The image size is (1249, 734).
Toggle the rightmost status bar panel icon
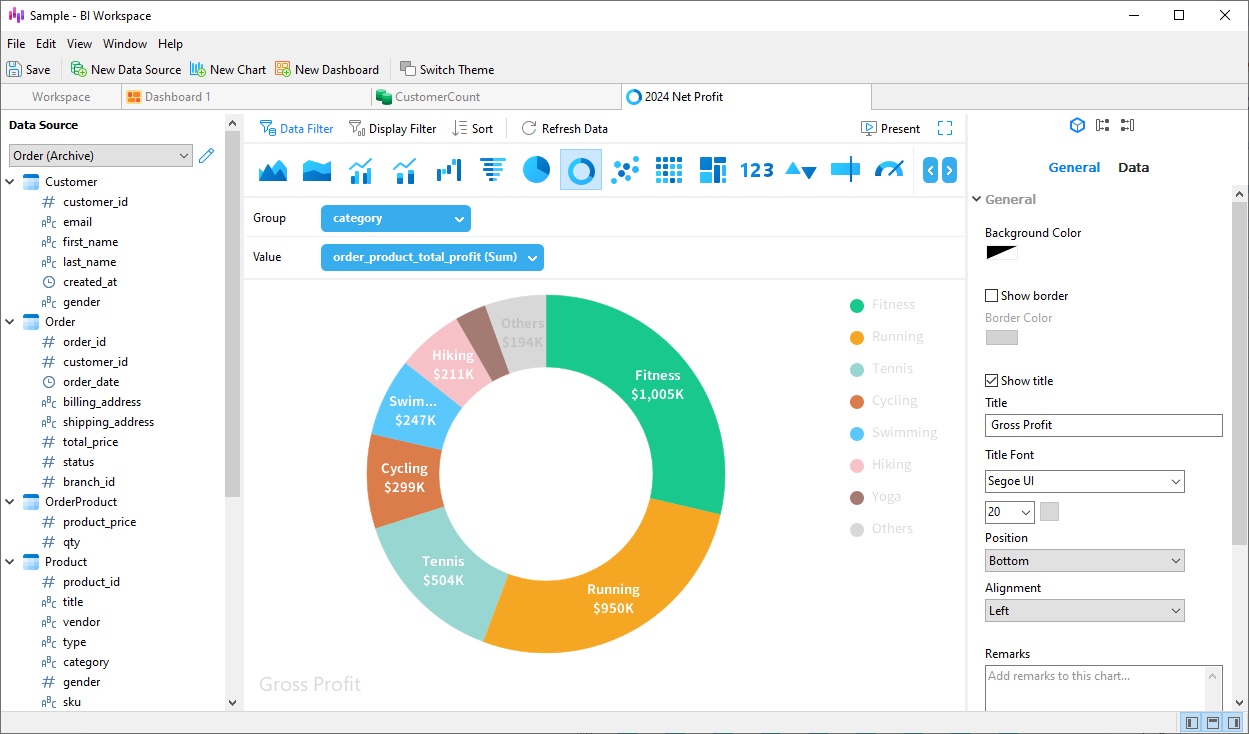(x=1233, y=723)
